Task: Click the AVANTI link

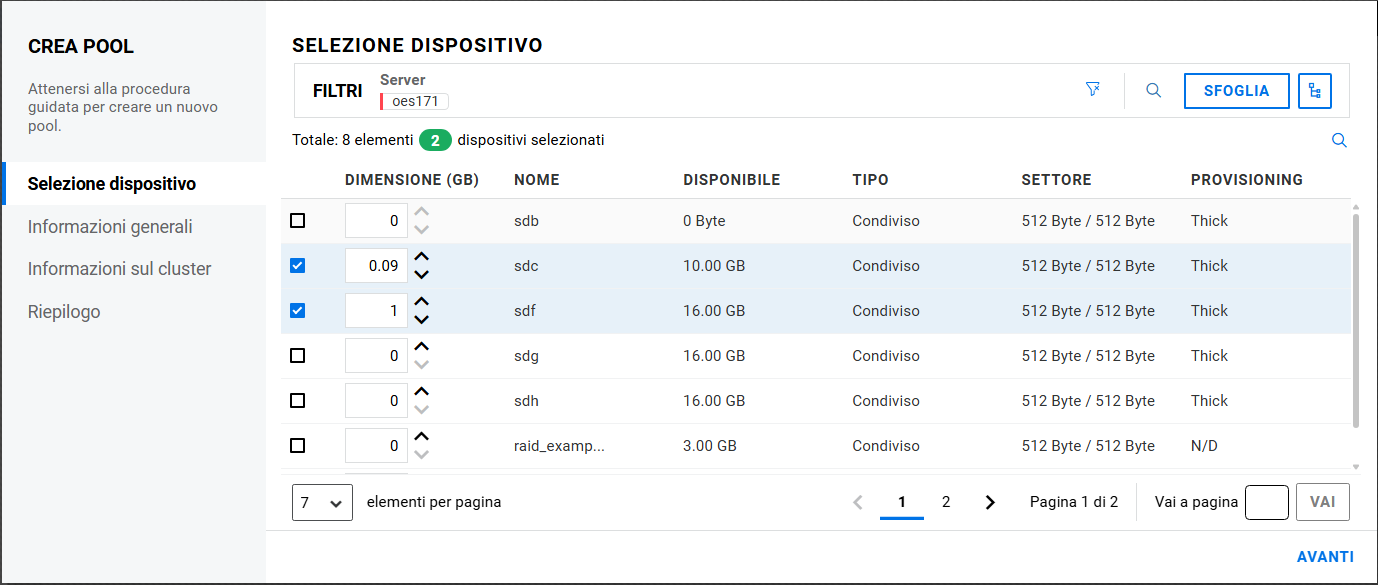Action: (1325, 557)
